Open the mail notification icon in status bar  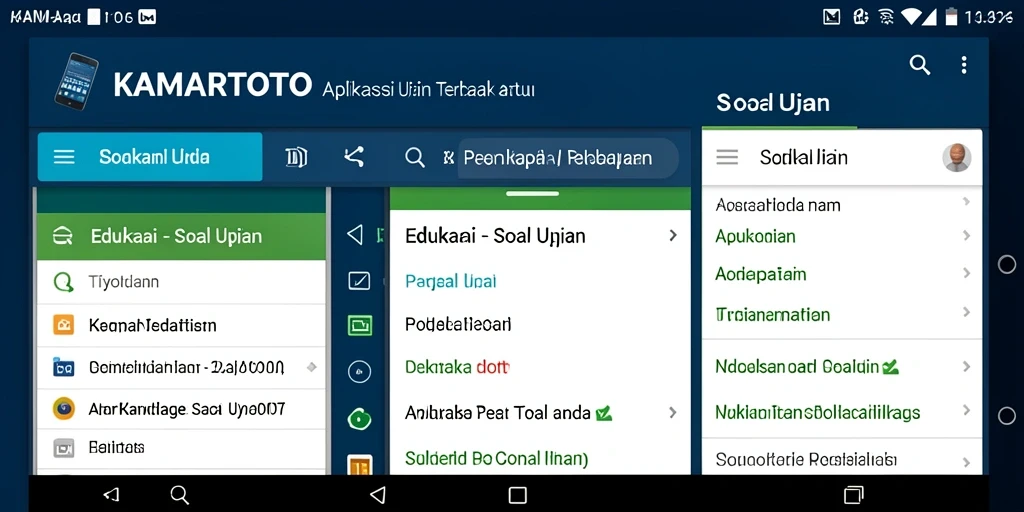pos(831,17)
